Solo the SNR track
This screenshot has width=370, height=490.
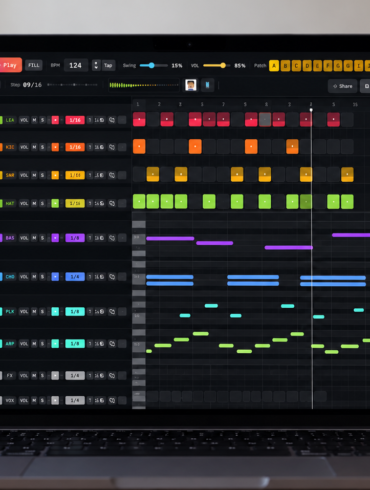click(42, 175)
